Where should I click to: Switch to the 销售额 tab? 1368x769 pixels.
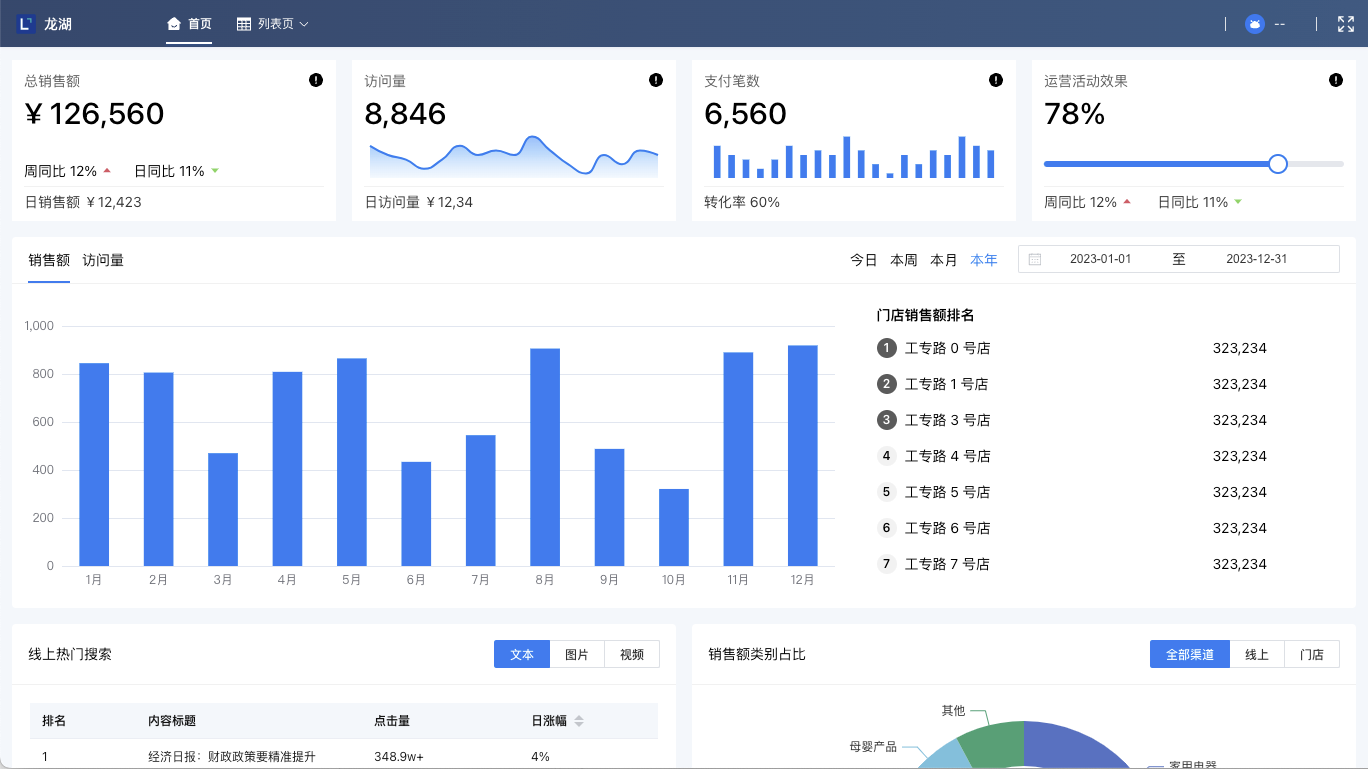pyautogui.click(x=49, y=260)
